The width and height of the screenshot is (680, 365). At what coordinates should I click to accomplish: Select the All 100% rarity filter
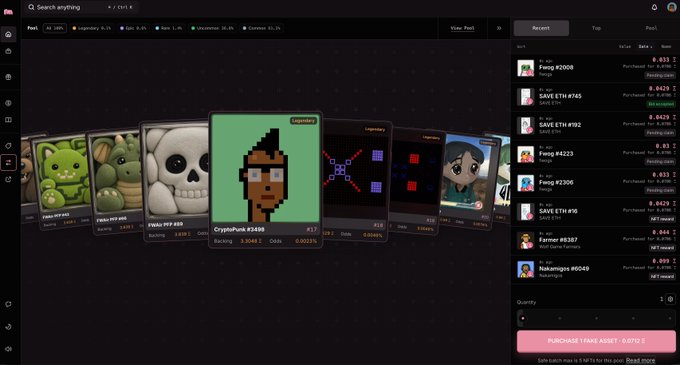click(55, 28)
